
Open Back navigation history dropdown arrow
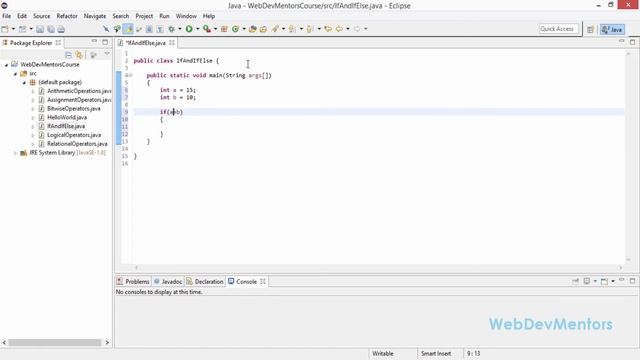coord(348,29)
